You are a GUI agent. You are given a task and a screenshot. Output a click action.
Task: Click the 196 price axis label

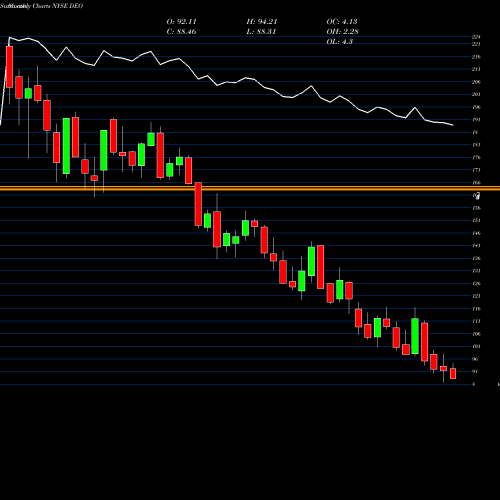(476, 107)
